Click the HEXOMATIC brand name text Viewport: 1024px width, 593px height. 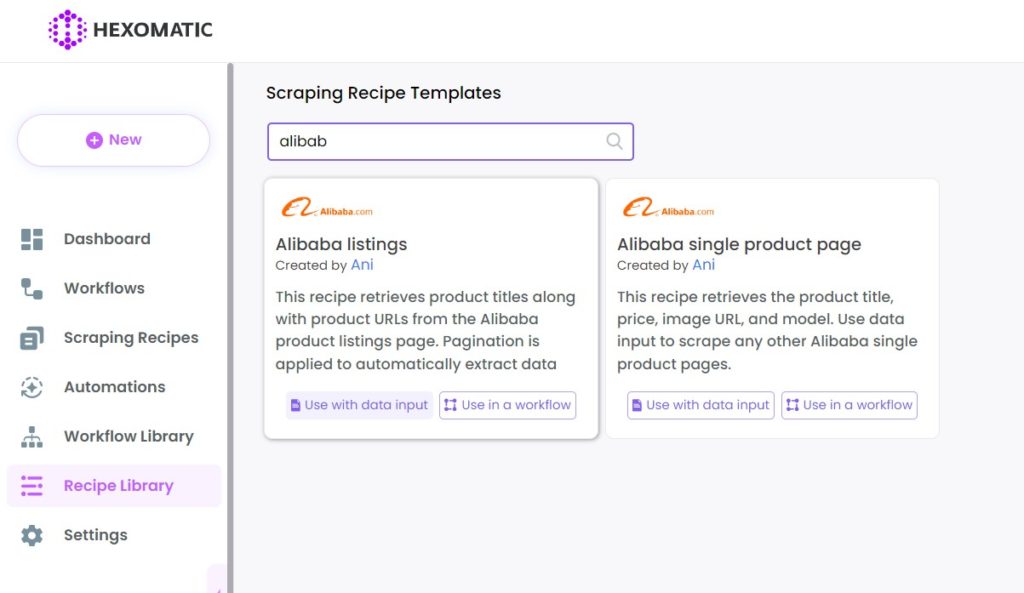tap(153, 30)
